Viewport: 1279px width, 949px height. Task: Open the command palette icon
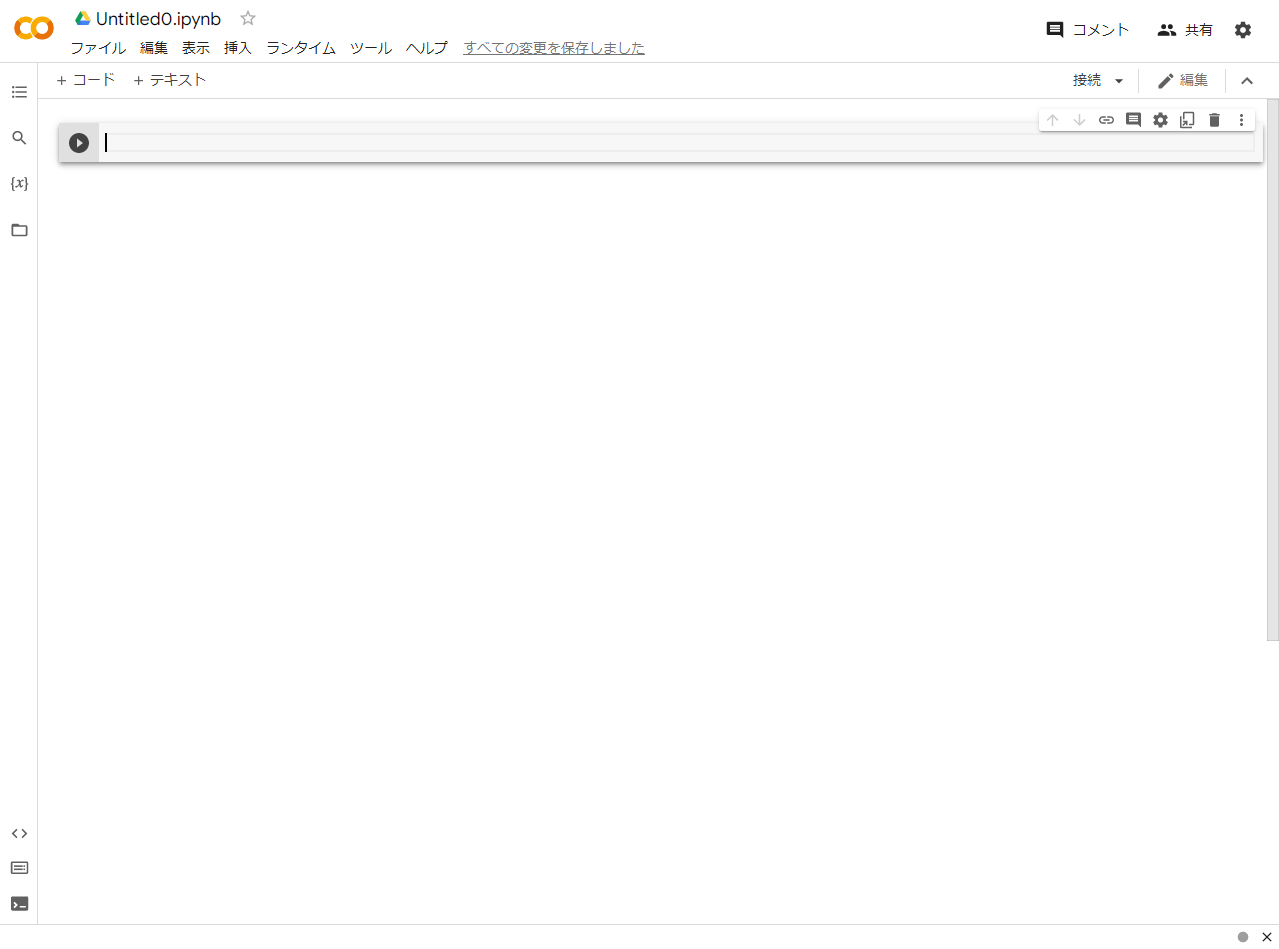pos(19,868)
